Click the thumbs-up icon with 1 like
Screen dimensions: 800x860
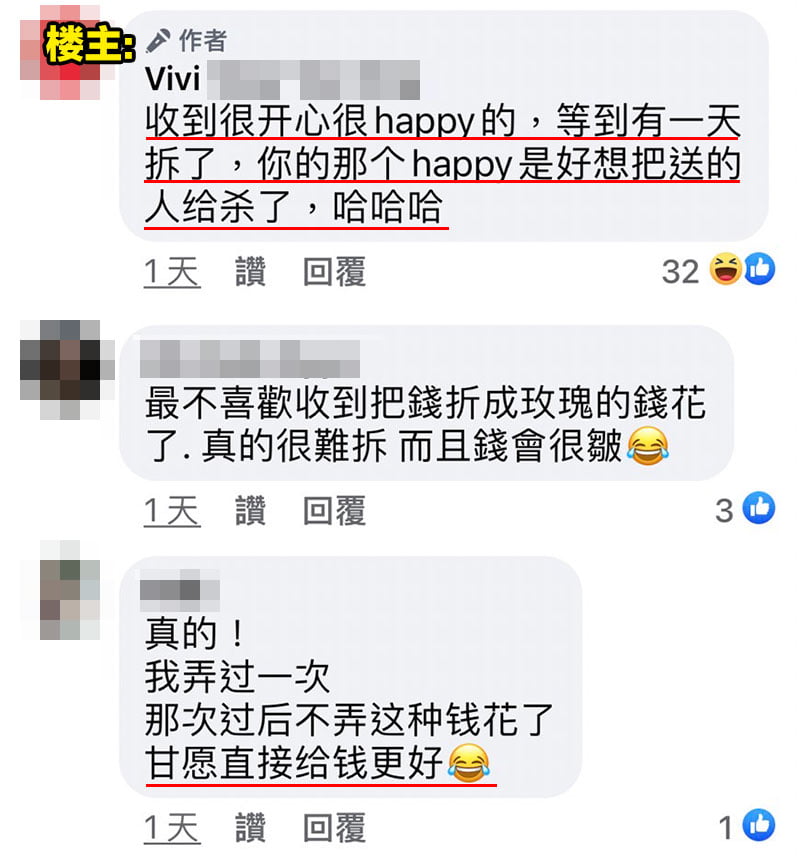[759, 824]
